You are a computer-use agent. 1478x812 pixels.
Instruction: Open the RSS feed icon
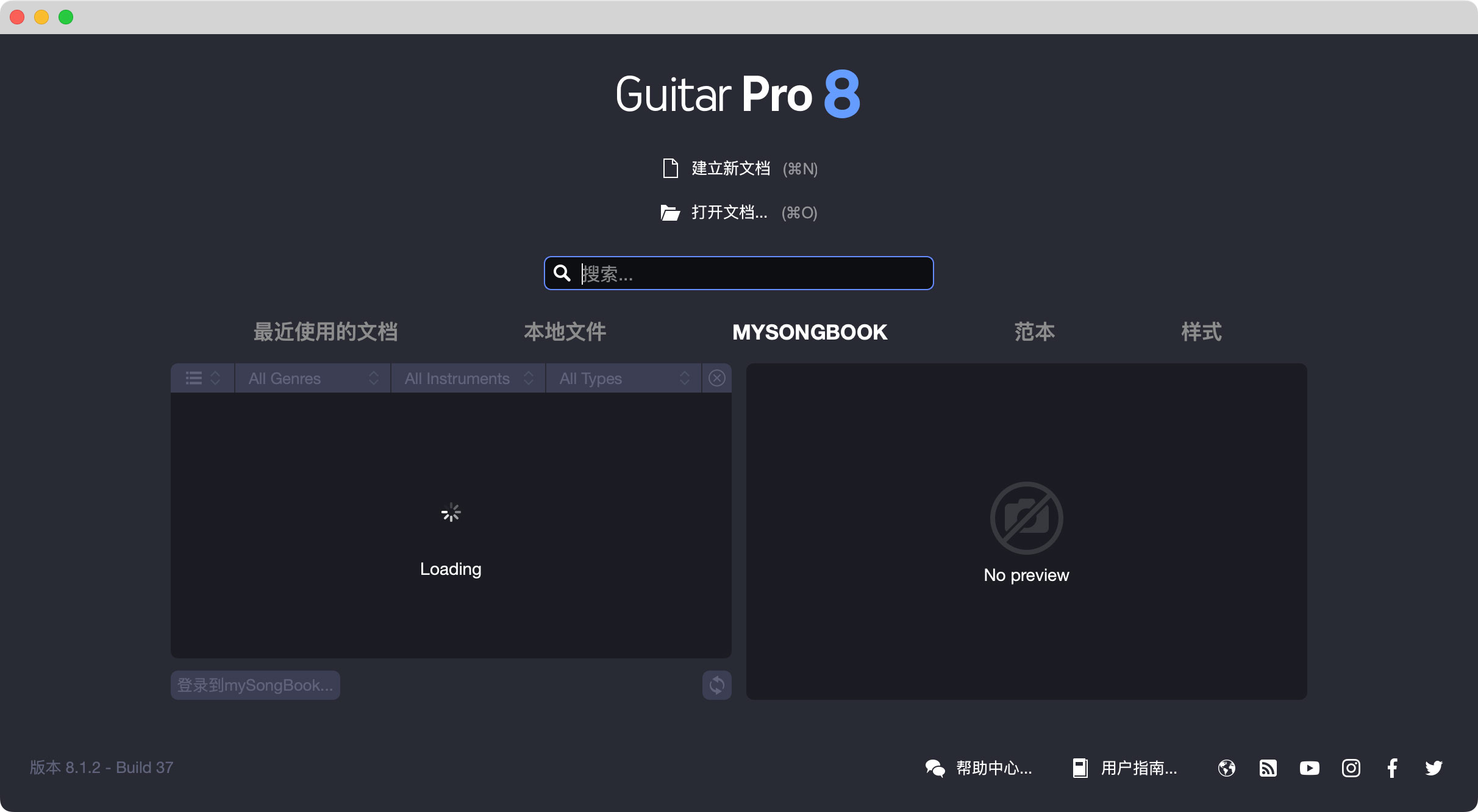(x=1268, y=768)
